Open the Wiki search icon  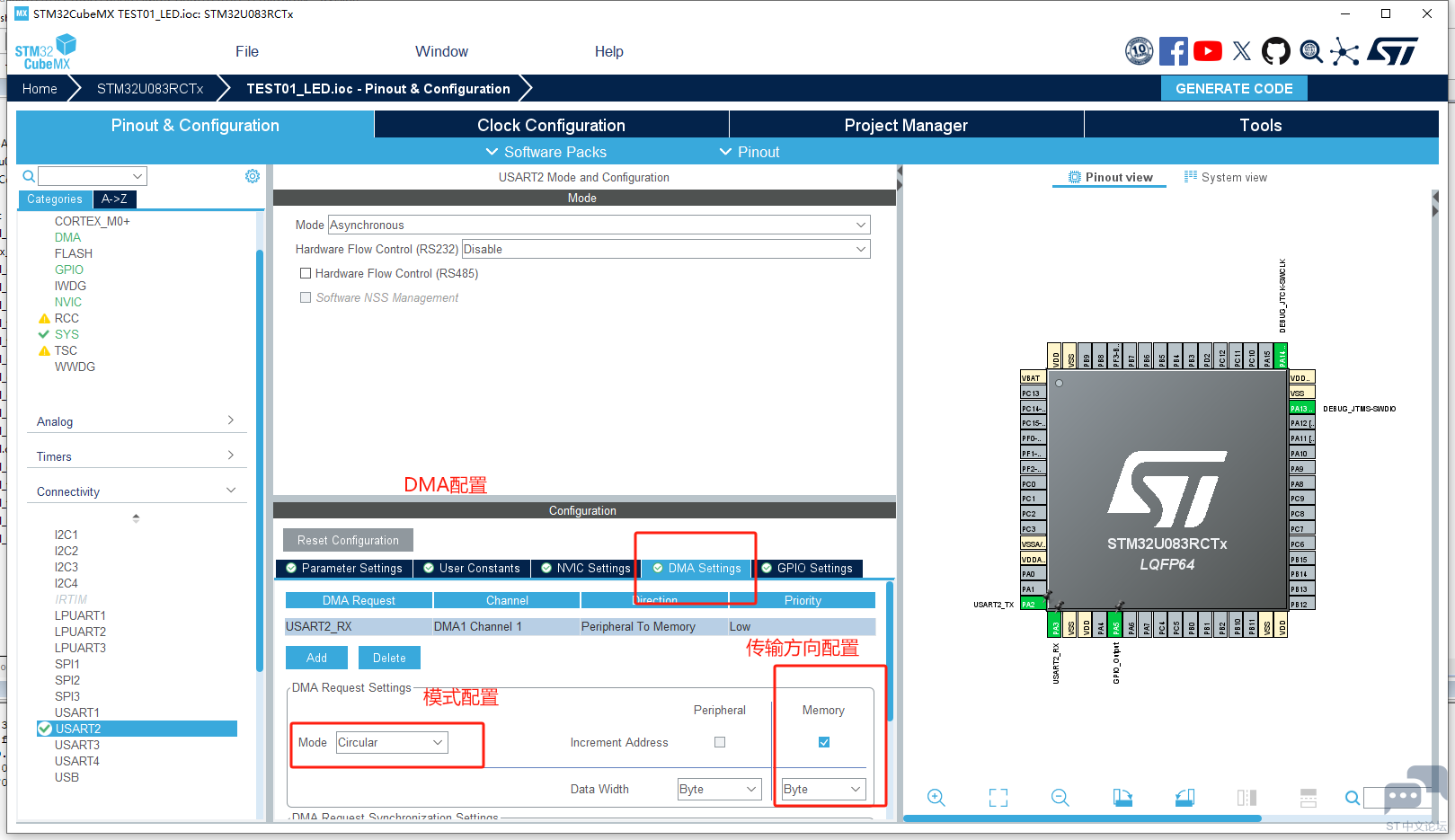tap(1311, 52)
